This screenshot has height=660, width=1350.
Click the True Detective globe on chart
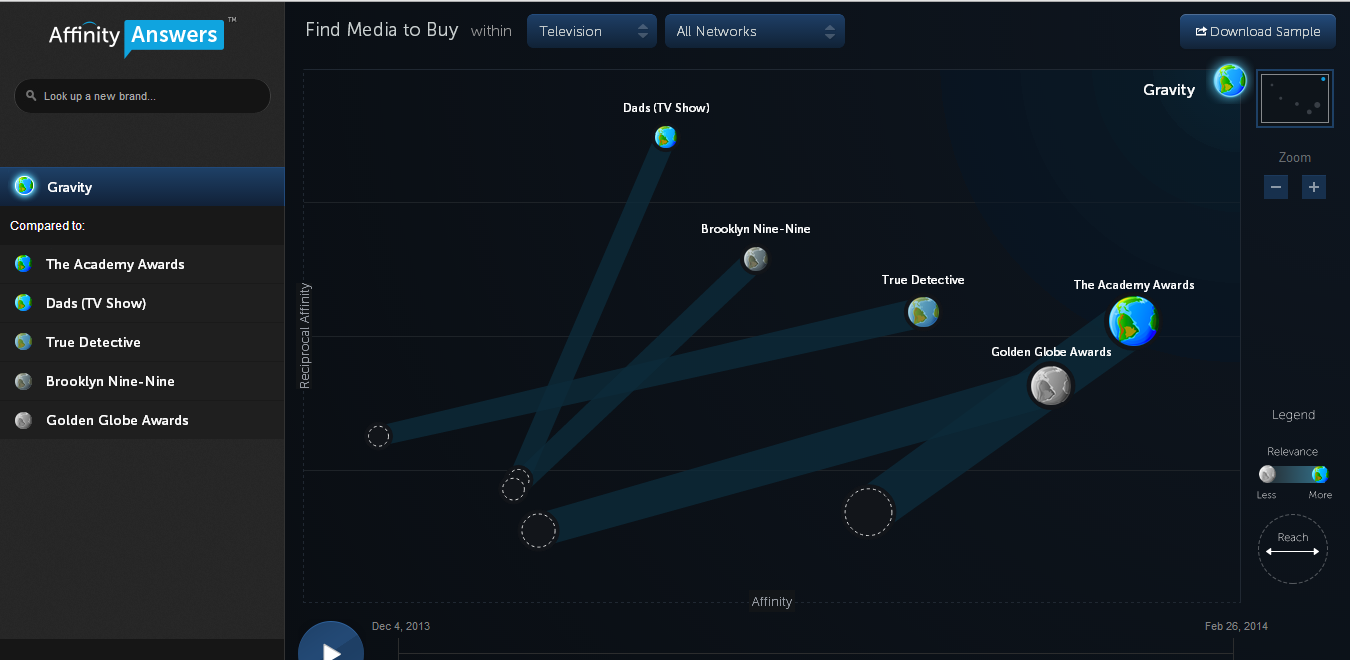pos(923,312)
